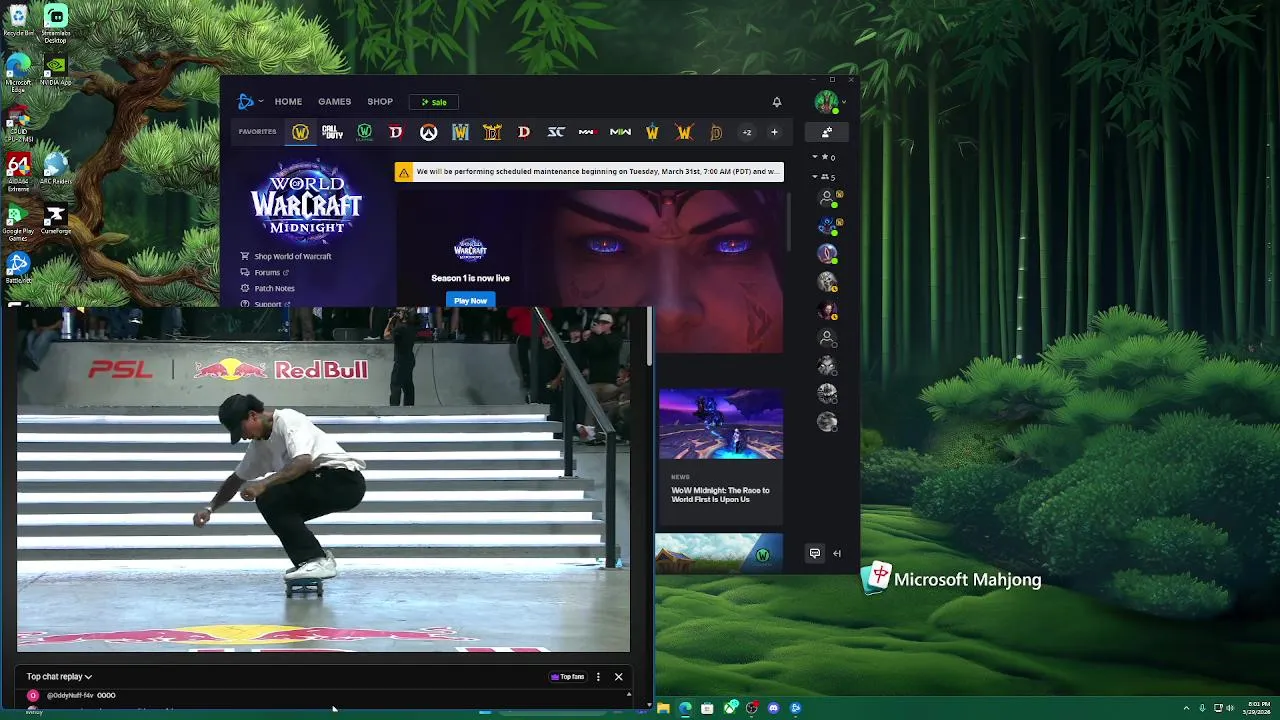The image size is (1280, 720).
Task: Open the Forums link
Action: tap(265, 272)
